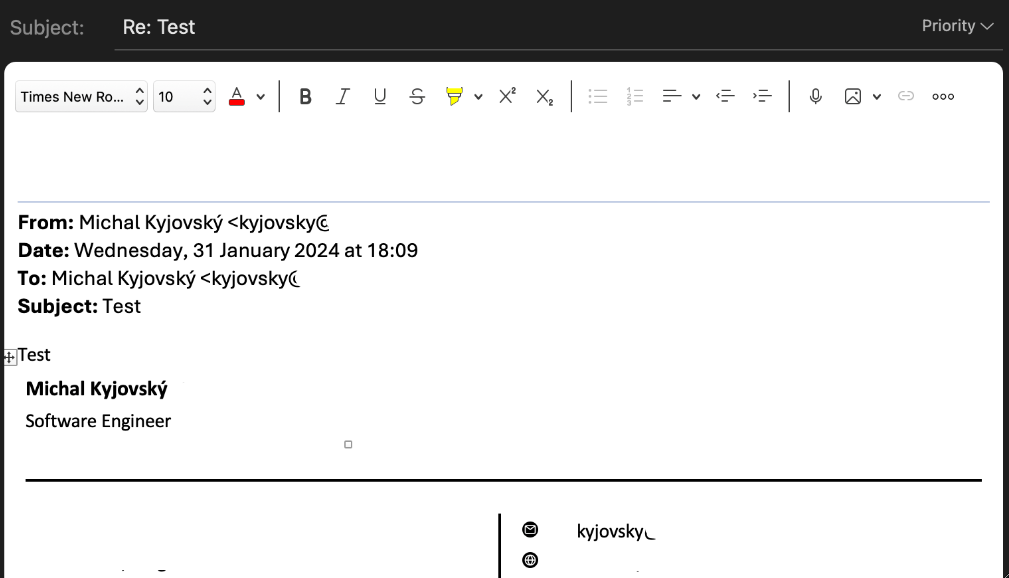Open alignment options dropdown arrow

coord(696,97)
